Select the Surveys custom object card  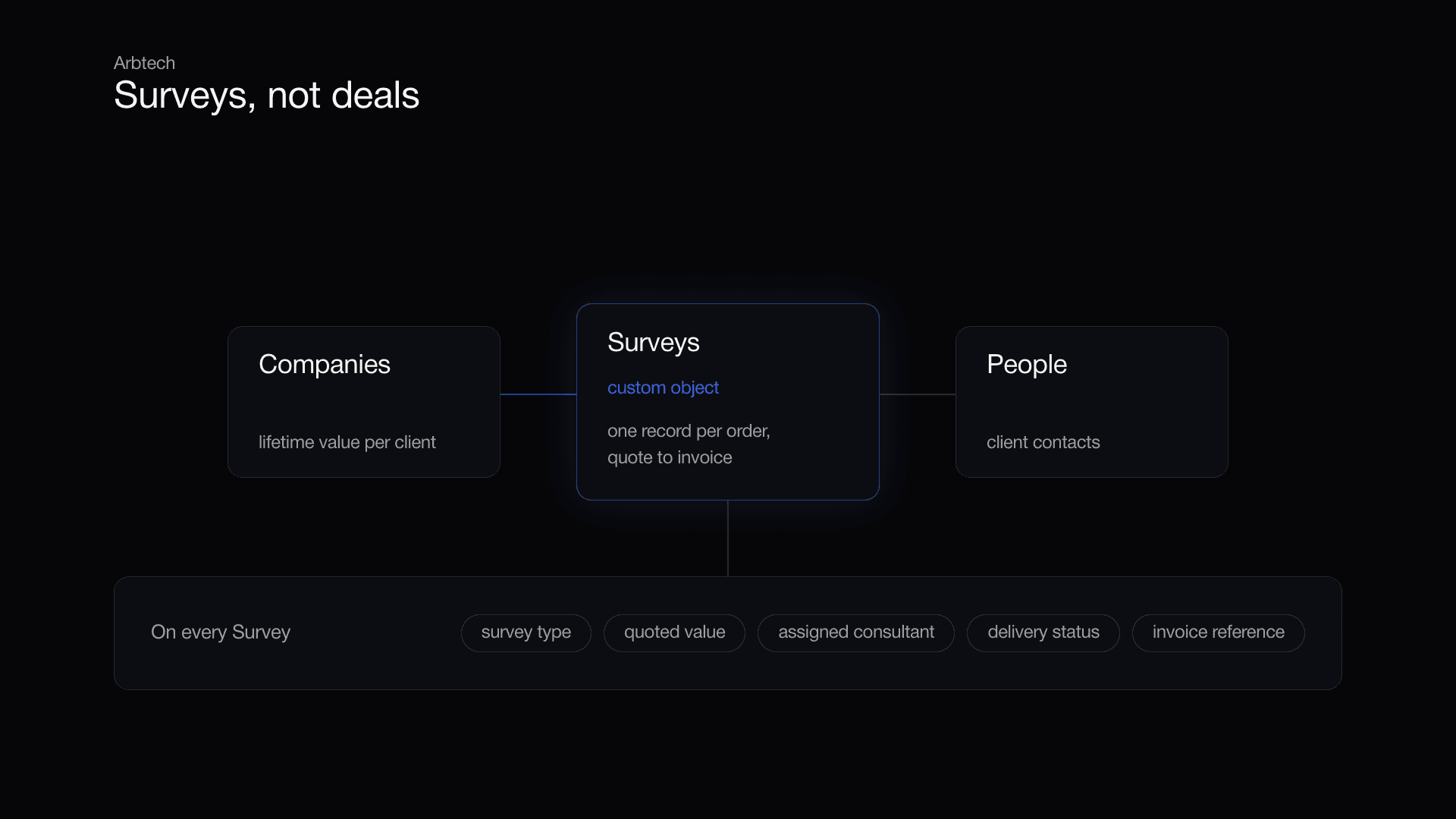coord(728,402)
